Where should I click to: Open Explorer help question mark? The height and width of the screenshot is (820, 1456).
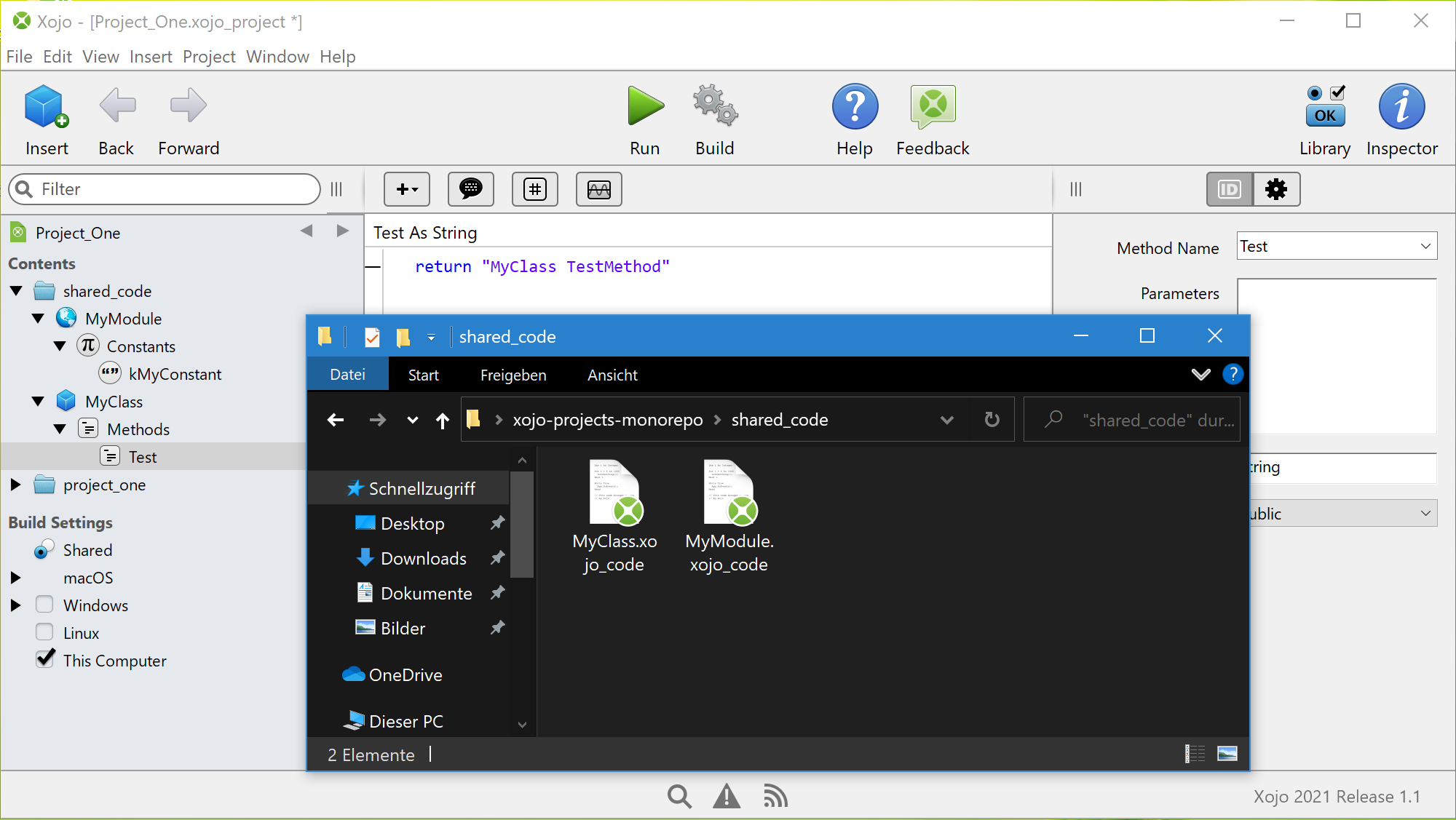pos(1233,374)
